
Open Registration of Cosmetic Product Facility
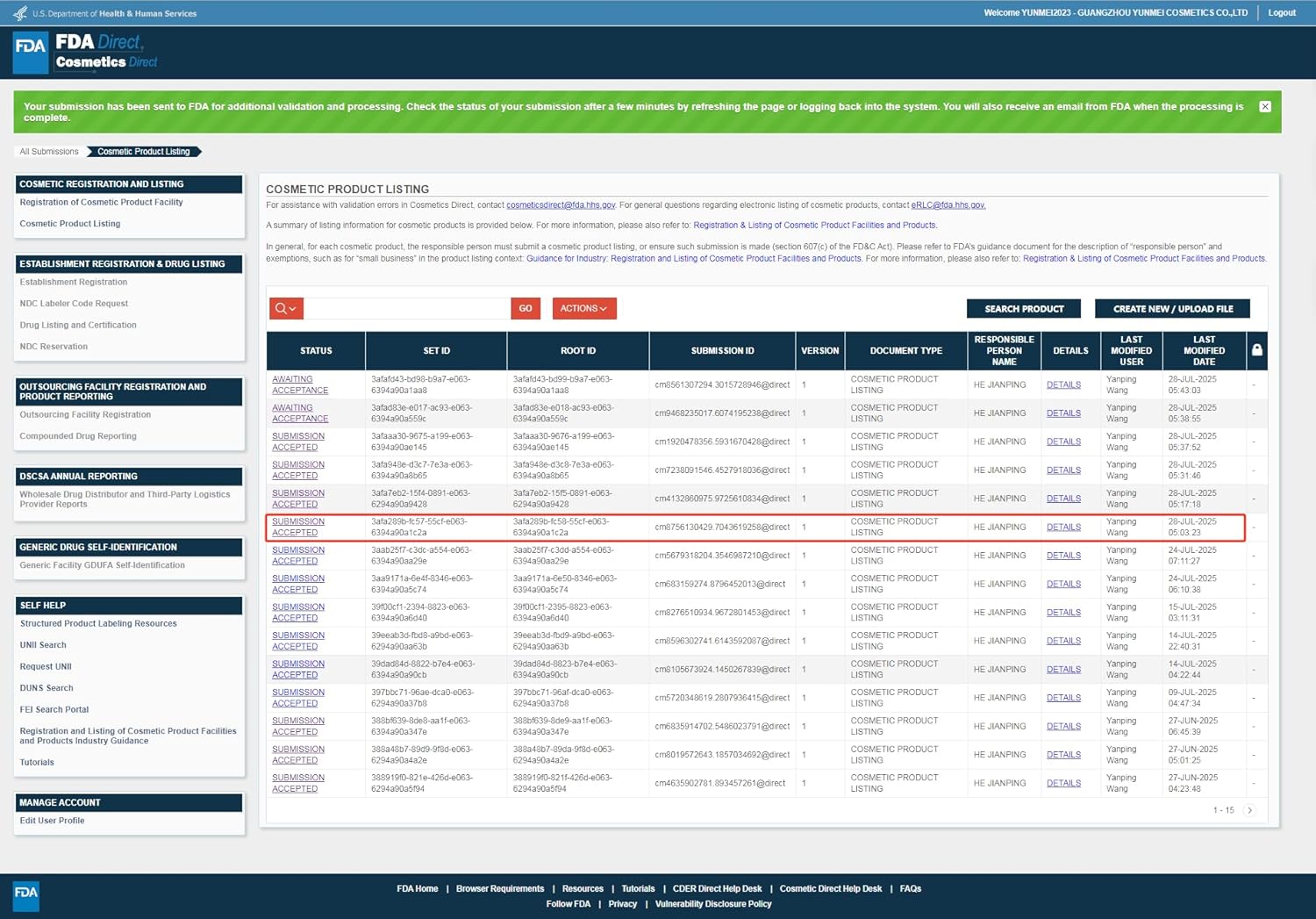(101, 203)
